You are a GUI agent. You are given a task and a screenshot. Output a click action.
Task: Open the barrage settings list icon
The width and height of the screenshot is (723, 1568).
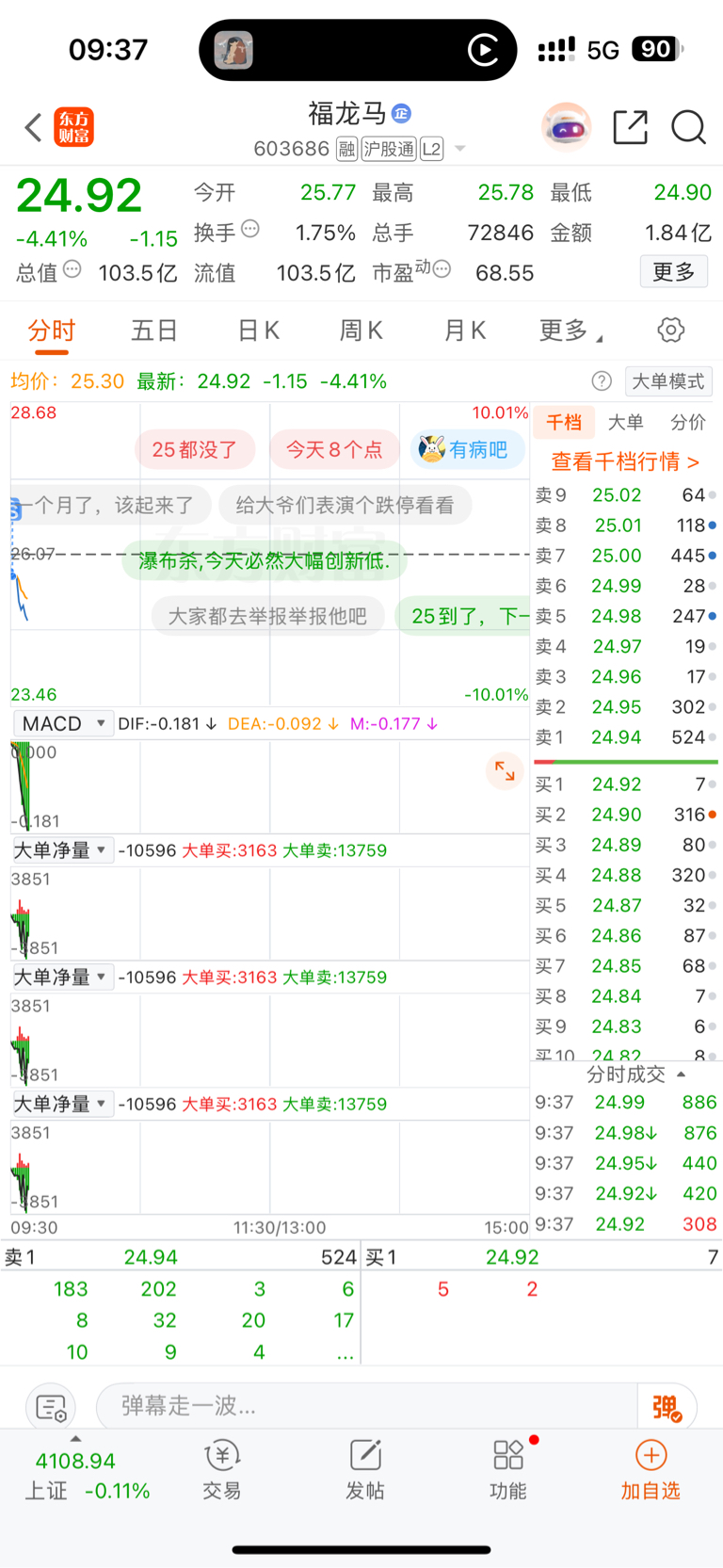51,1407
